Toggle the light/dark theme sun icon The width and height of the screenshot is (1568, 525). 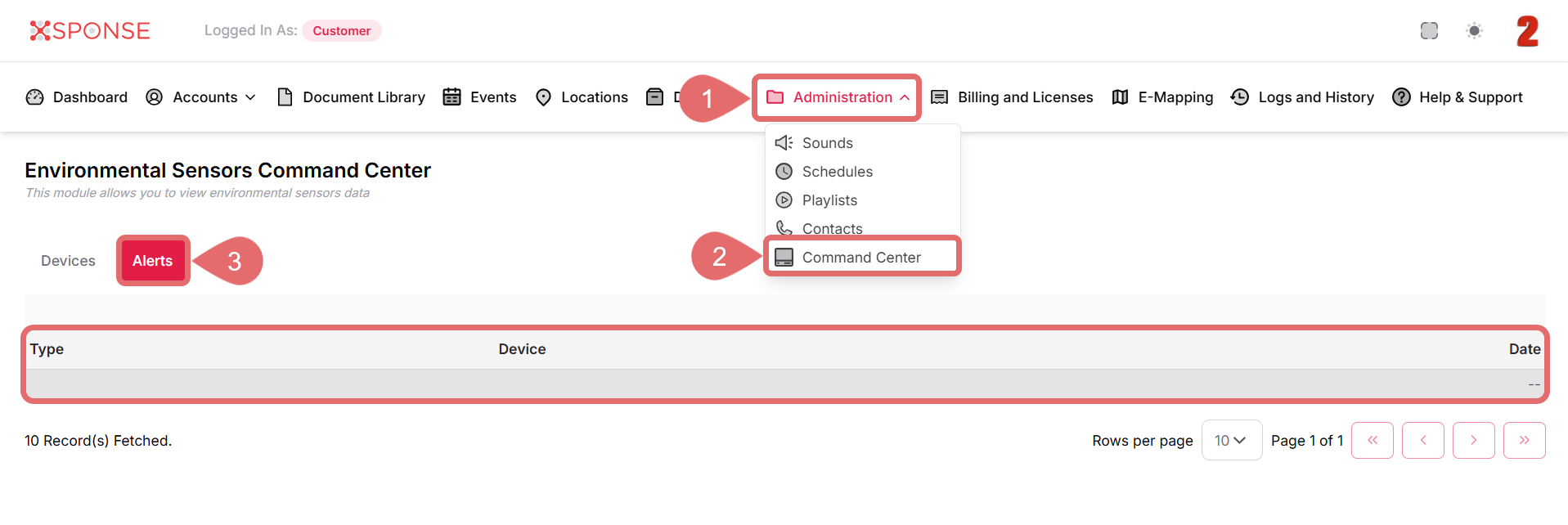coord(1474,31)
